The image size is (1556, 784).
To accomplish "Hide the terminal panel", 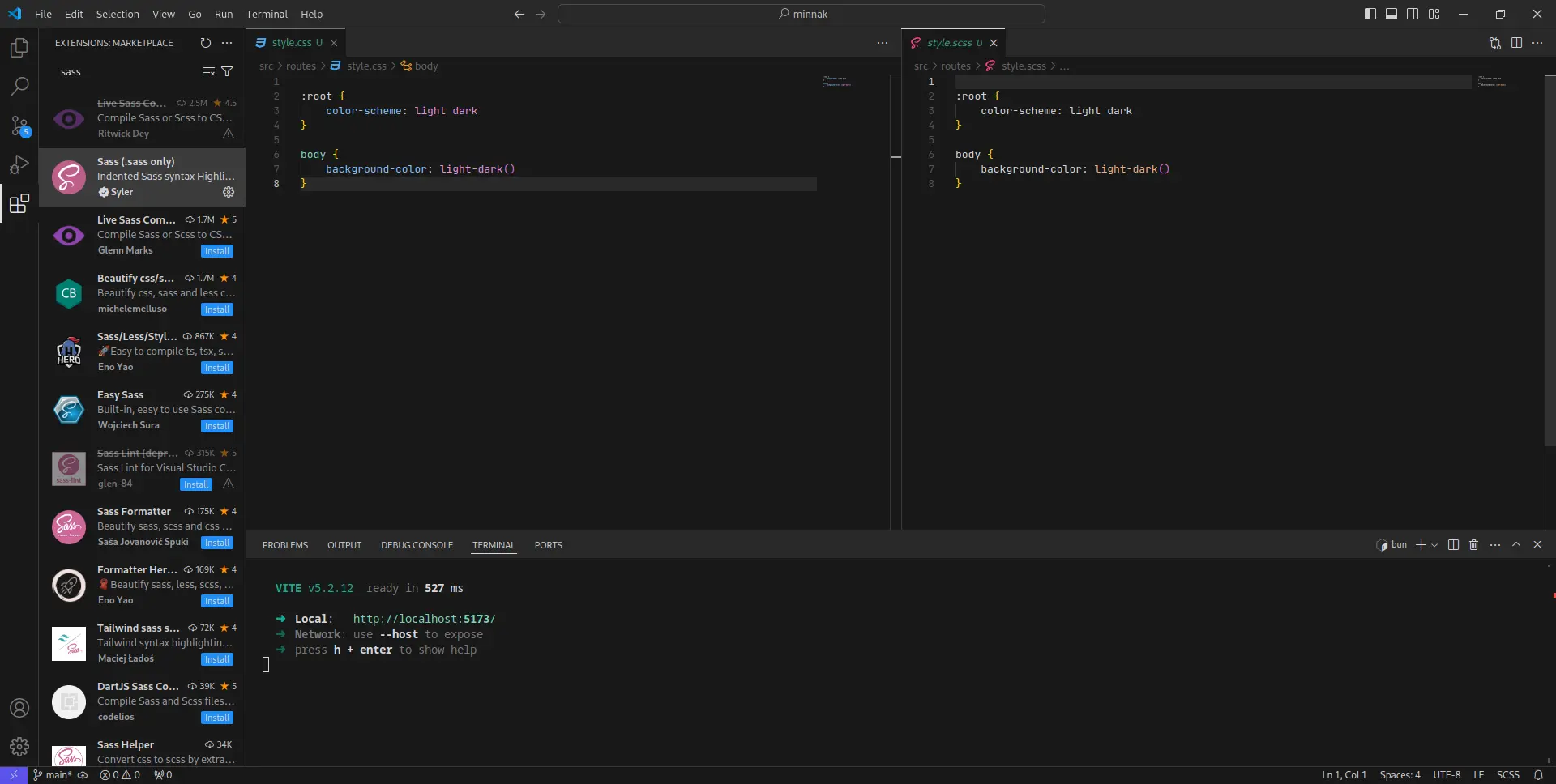I will click(1537, 545).
